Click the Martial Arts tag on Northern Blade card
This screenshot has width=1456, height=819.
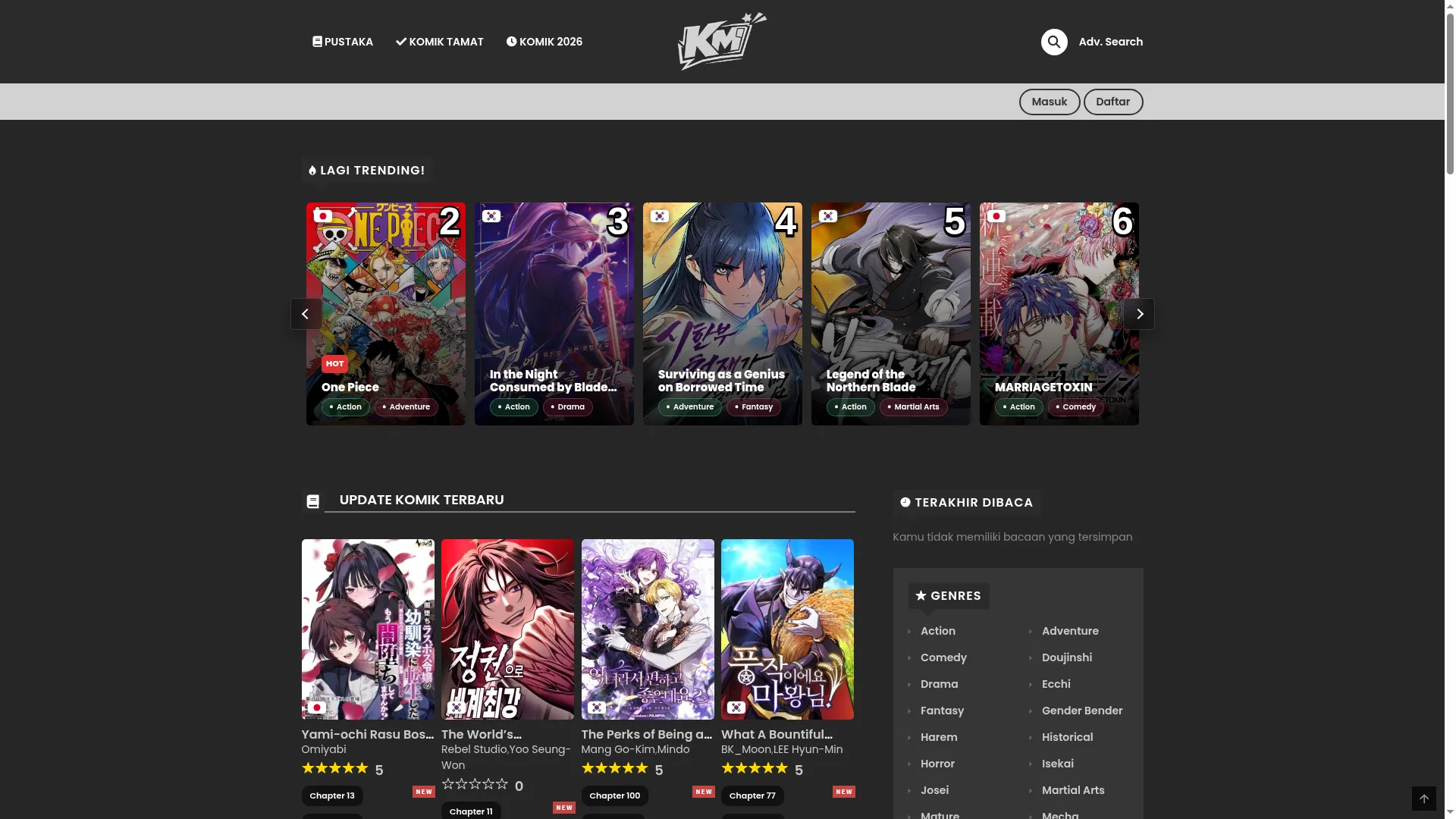pyautogui.click(x=914, y=407)
